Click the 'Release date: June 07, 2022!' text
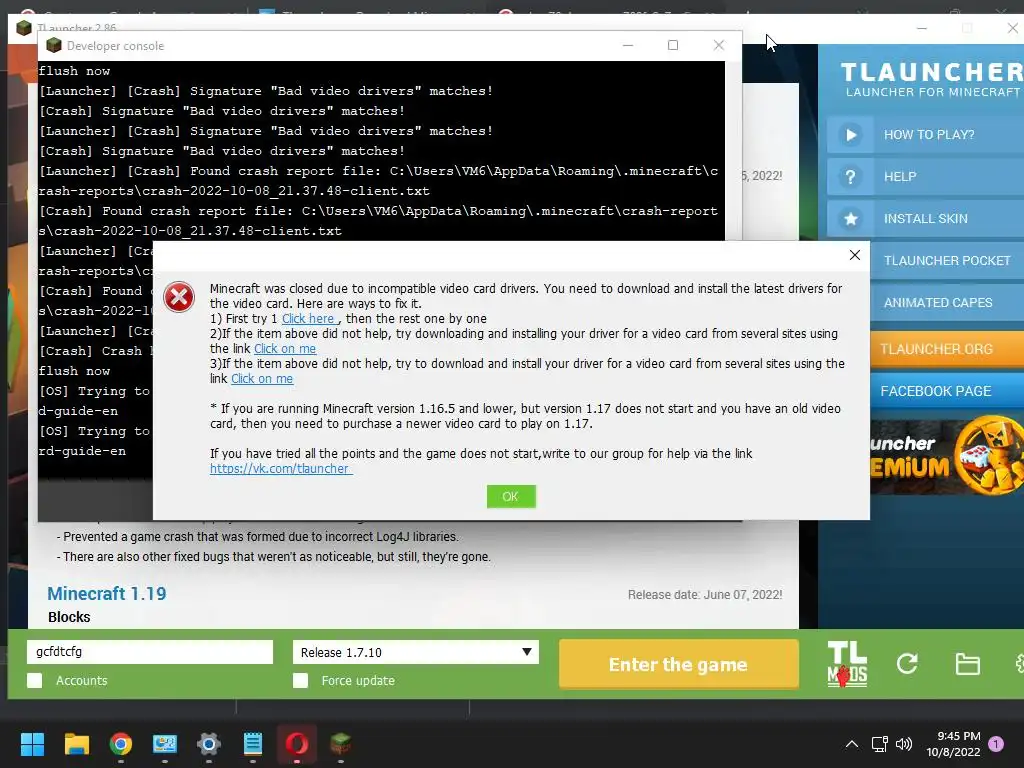1024x768 pixels. coord(705,595)
